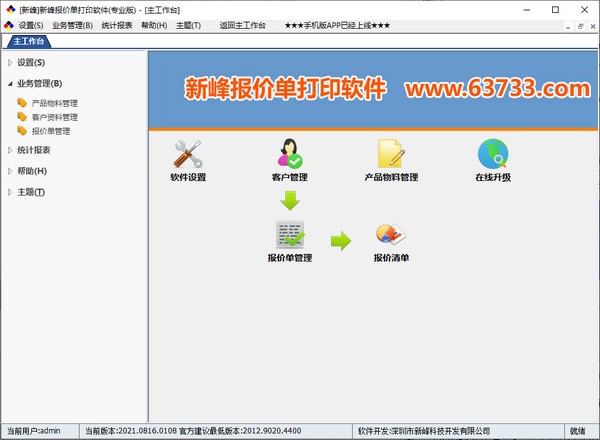Click the www.63733.com banner link
This screenshot has width=600, height=440.
click(x=497, y=88)
